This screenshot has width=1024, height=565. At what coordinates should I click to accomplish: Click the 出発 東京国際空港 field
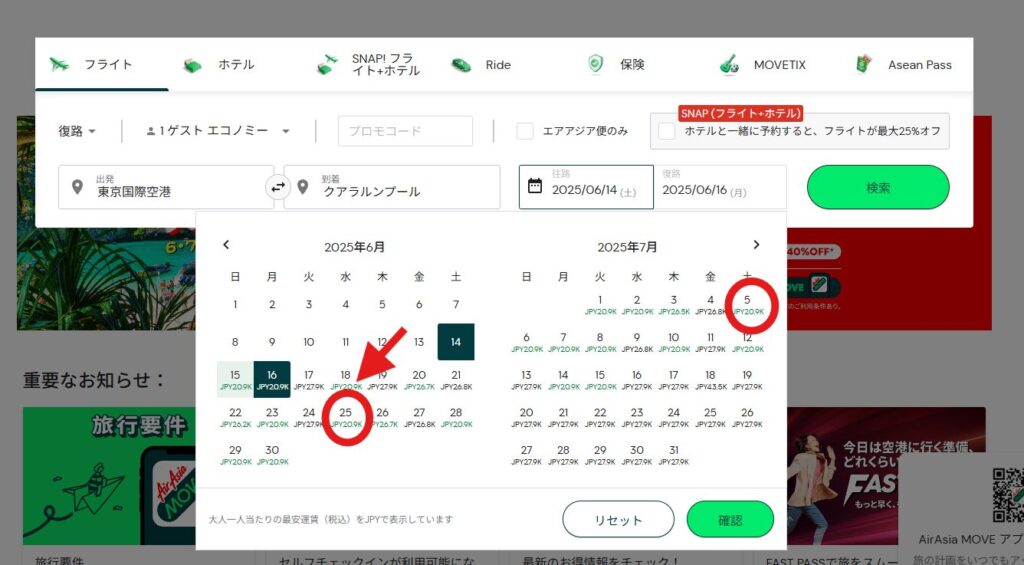[x=166, y=187]
